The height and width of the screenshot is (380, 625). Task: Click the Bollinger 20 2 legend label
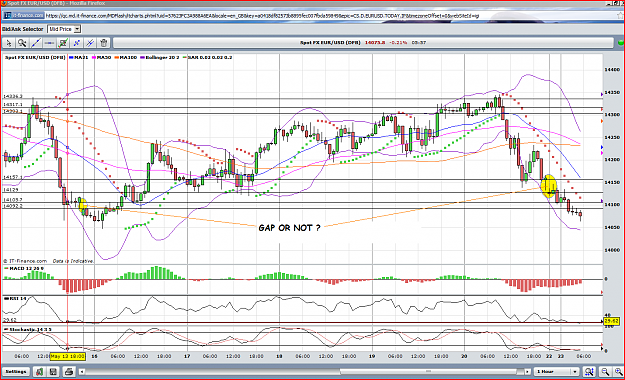tap(159, 57)
